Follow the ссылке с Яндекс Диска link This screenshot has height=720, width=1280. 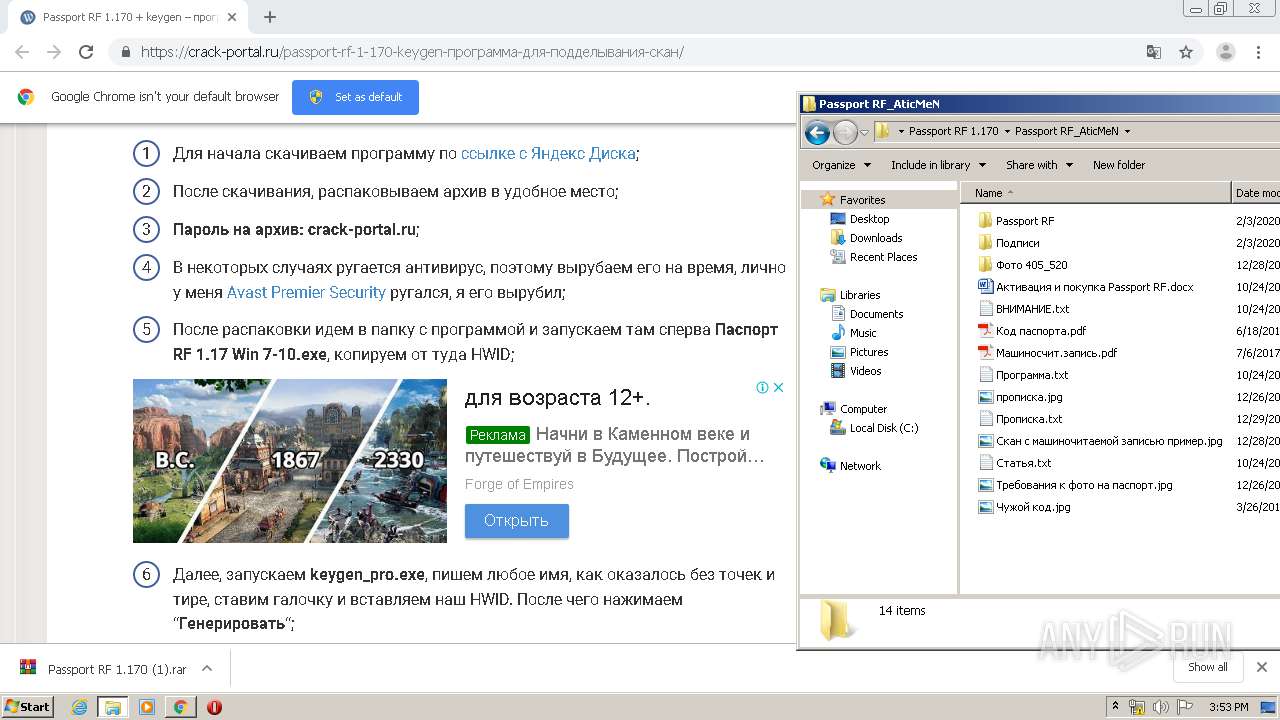(548, 154)
